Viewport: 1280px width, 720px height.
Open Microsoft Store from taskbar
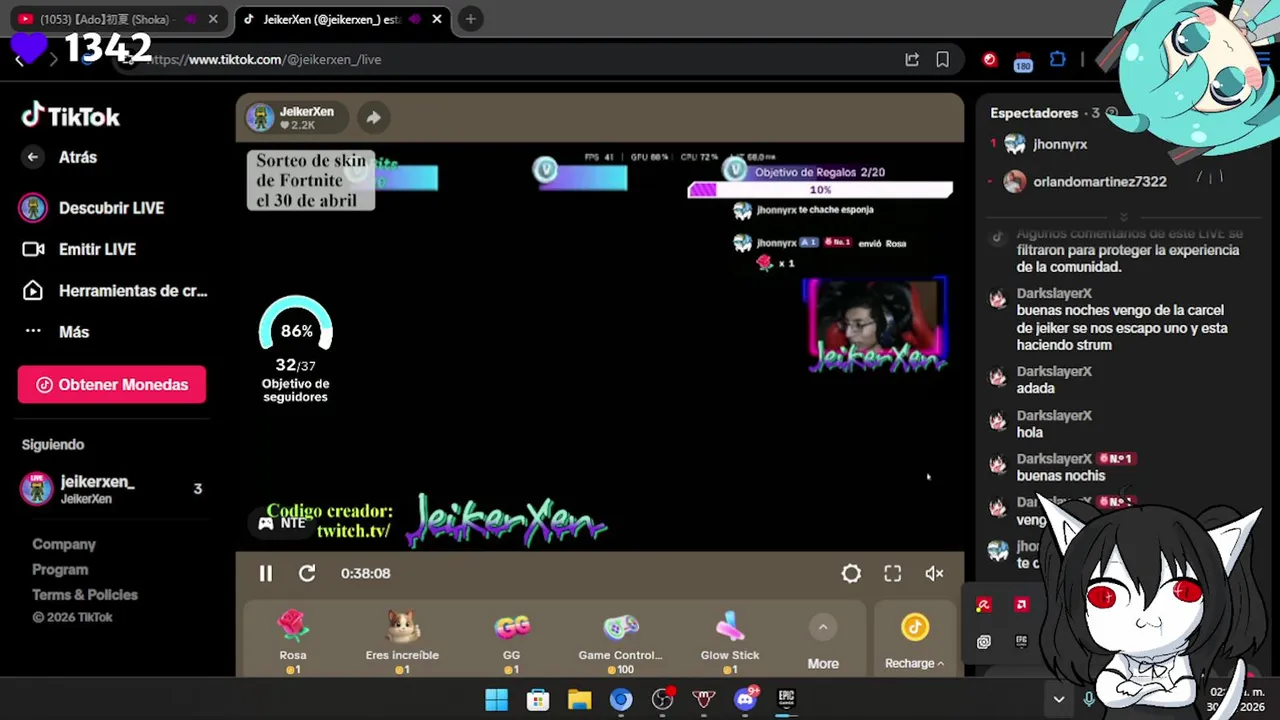pos(538,700)
